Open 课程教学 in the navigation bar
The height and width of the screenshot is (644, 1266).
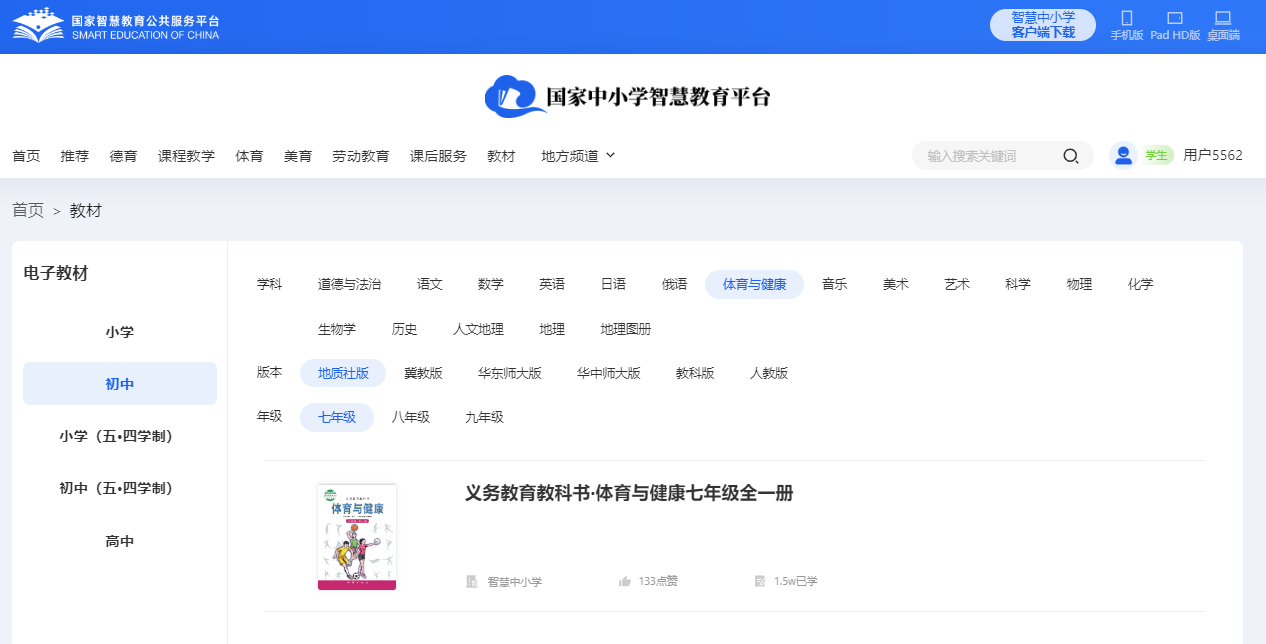(x=186, y=156)
